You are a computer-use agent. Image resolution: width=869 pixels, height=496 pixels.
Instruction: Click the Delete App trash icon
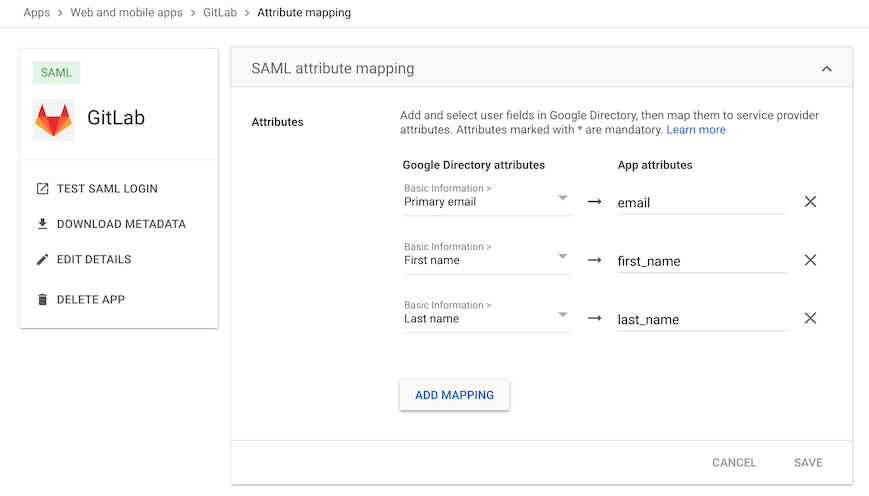42,299
